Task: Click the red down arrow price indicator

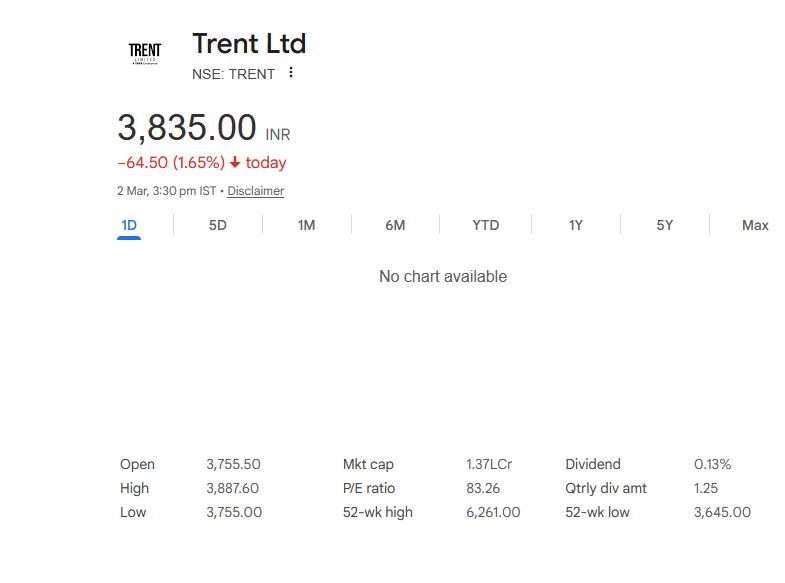Action: tap(235, 163)
